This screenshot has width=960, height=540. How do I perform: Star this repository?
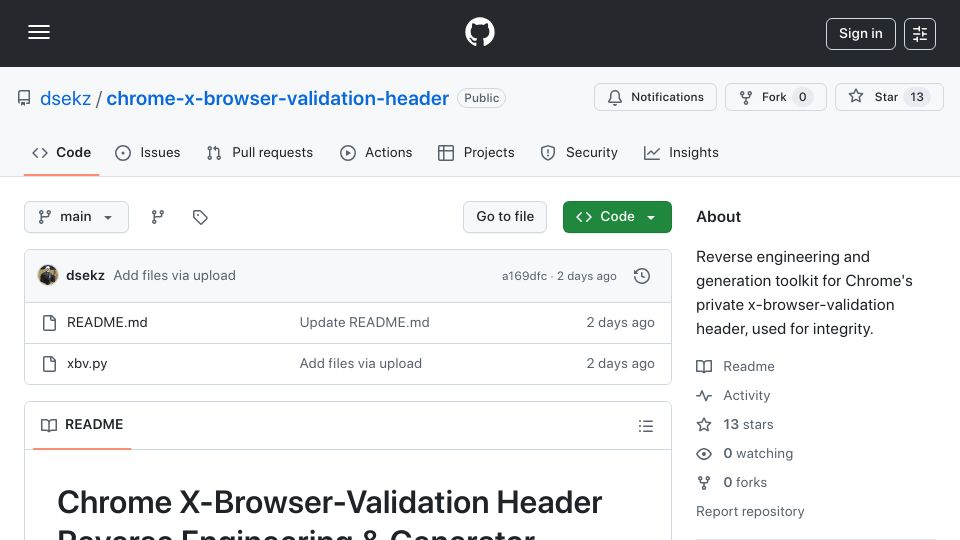pos(889,97)
